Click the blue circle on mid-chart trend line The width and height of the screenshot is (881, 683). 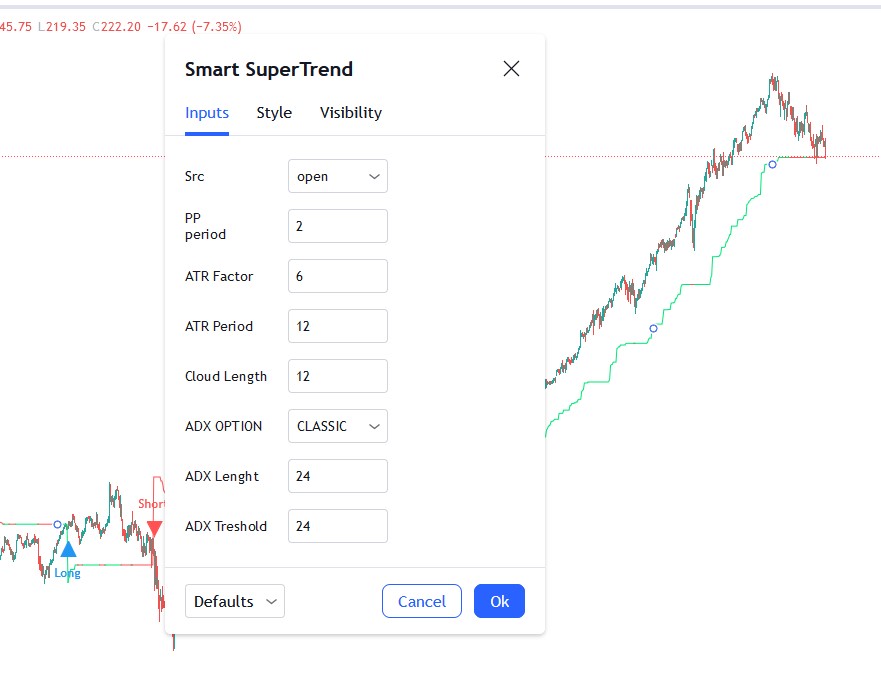pos(653,328)
